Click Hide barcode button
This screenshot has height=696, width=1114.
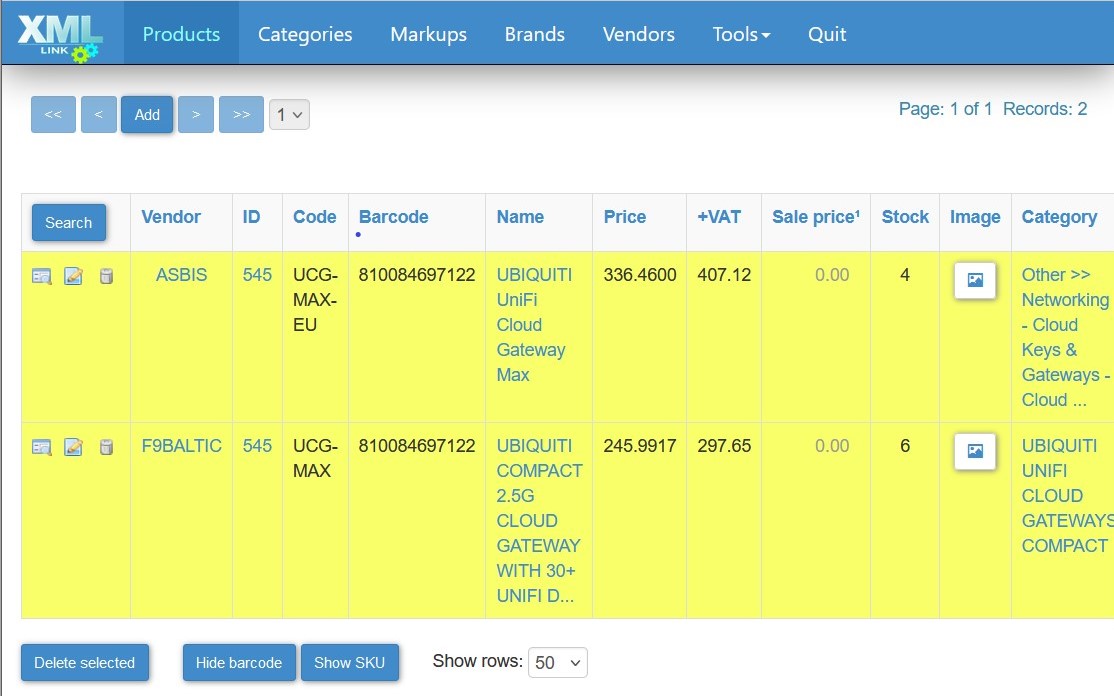tap(239, 663)
